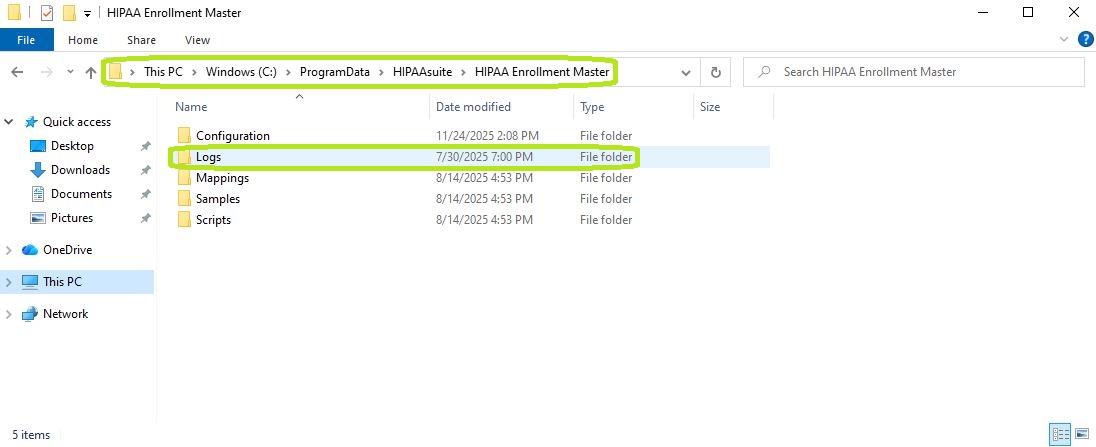Open the File ribbon tab

coord(26,40)
